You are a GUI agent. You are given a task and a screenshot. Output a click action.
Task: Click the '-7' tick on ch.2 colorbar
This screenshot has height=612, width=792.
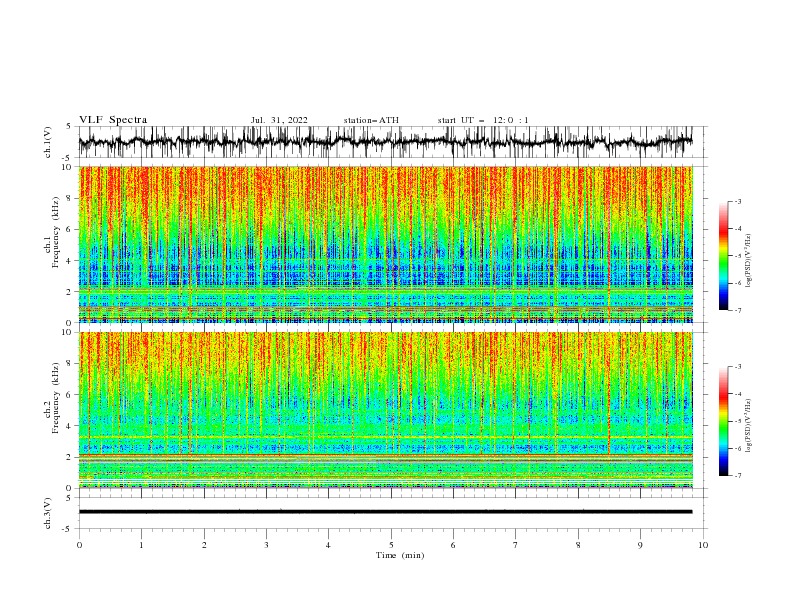click(737, 476)
